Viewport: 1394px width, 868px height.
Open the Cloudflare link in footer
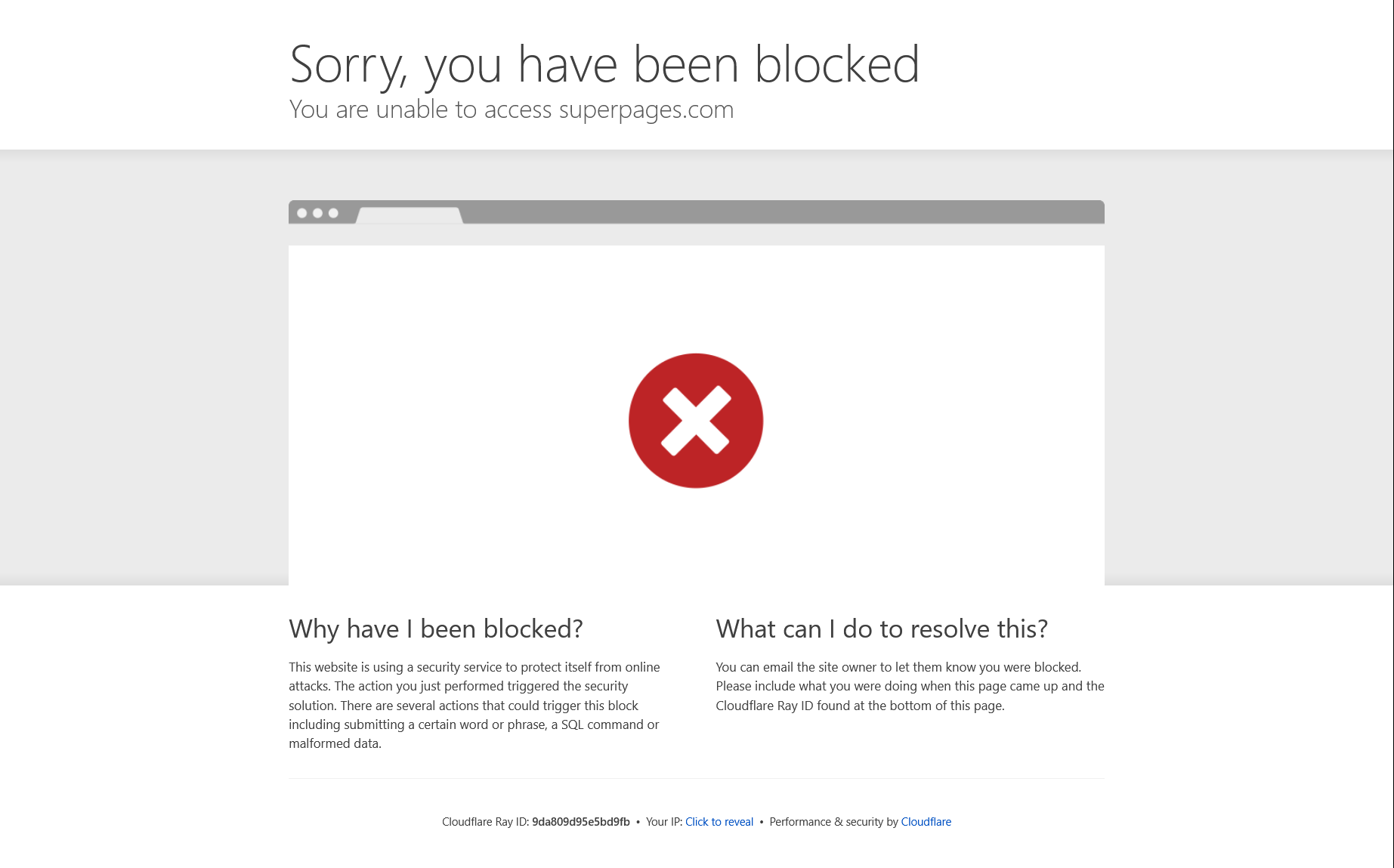click(x=926, y=822)
